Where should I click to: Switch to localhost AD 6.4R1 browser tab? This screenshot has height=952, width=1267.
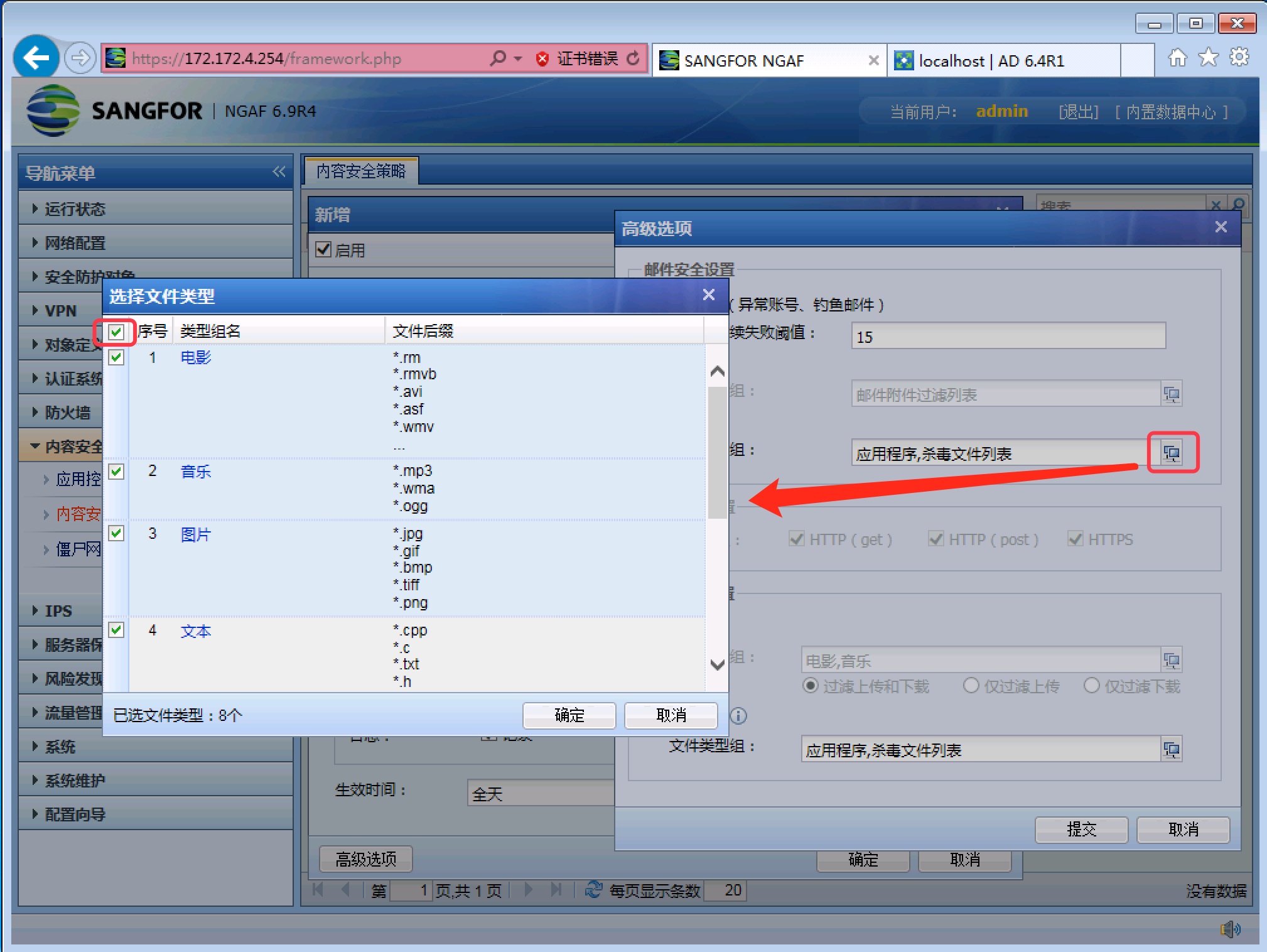tap(991, 61)
